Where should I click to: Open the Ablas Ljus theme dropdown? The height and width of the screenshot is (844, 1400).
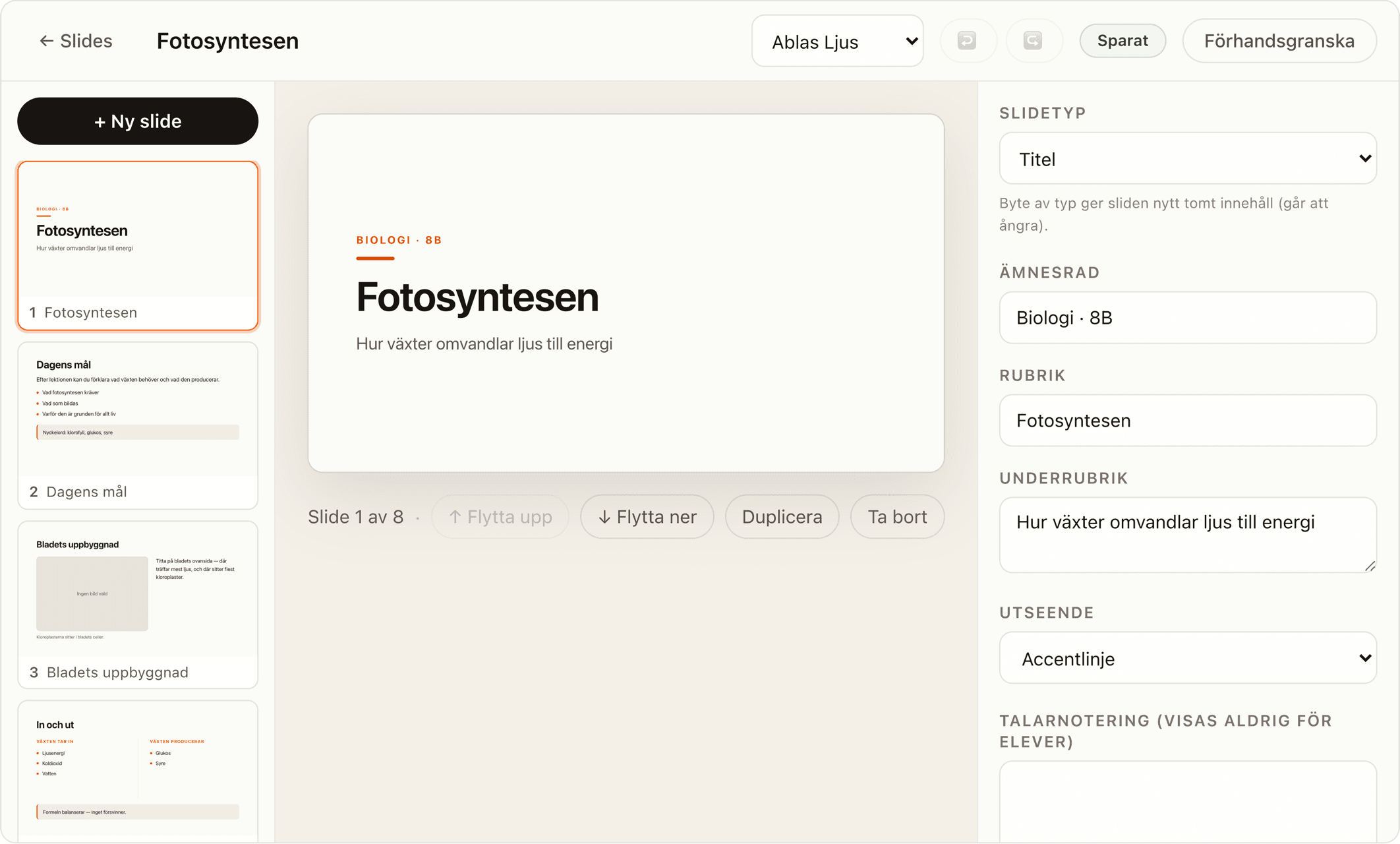tap(837, 41)
